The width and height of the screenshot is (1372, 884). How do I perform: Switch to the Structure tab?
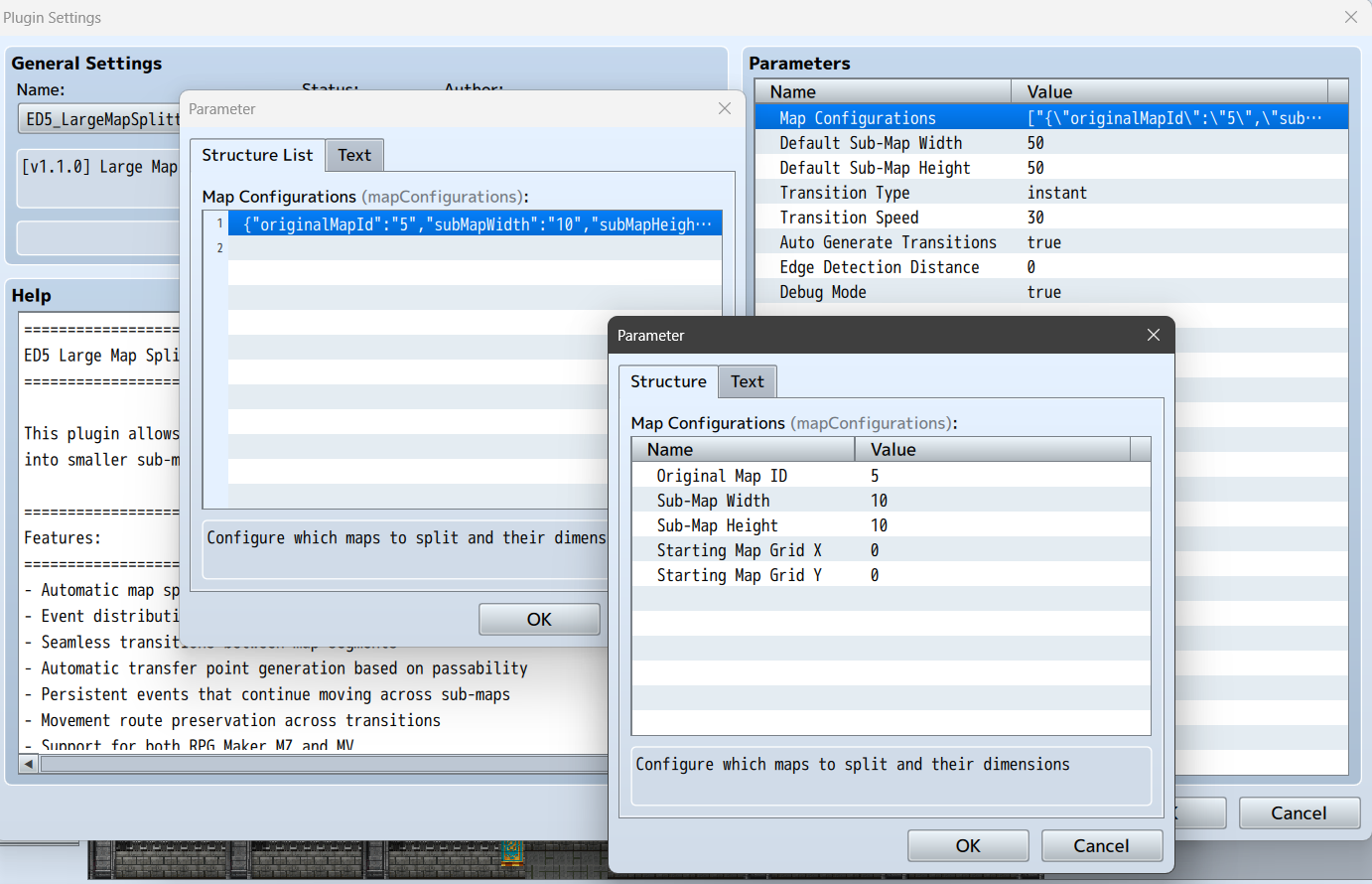pyautogui.click(x=668, y=381)
